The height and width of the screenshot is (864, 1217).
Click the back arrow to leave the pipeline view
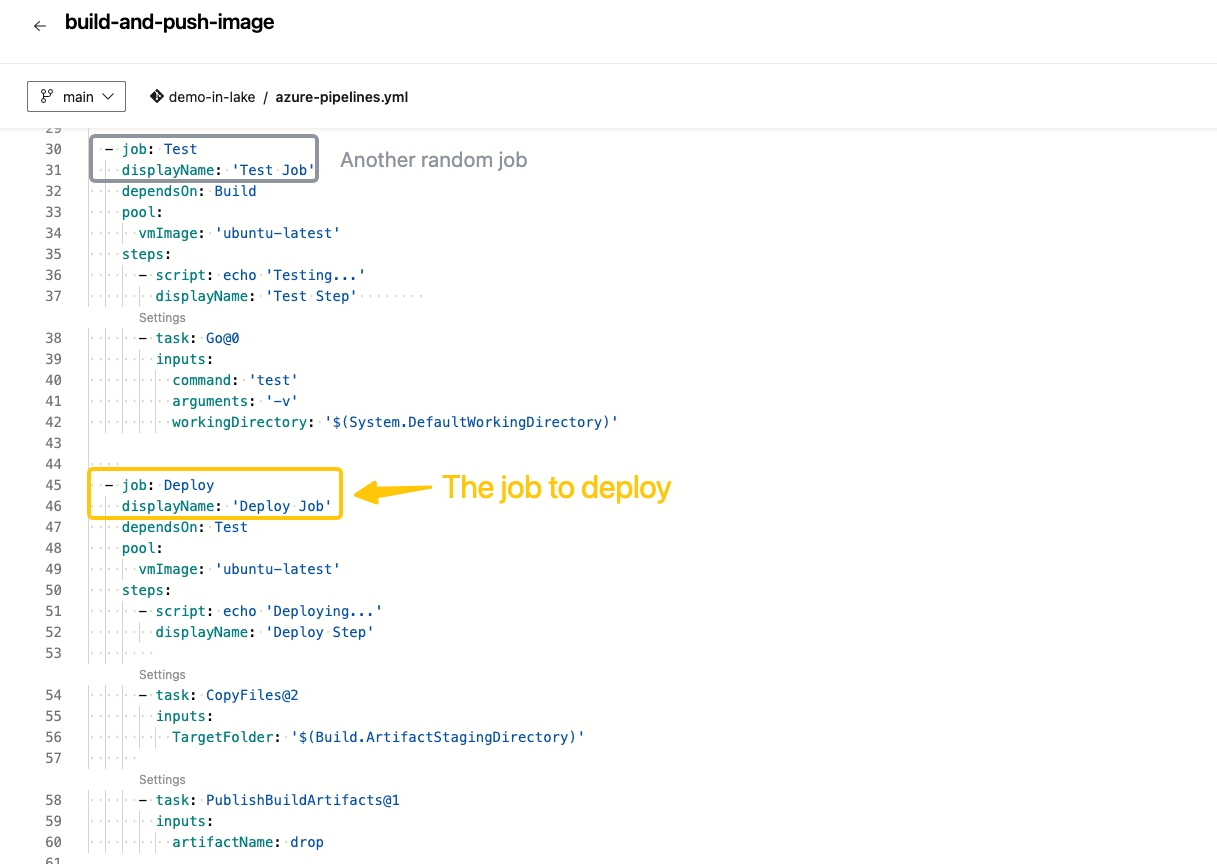point(39,25)
